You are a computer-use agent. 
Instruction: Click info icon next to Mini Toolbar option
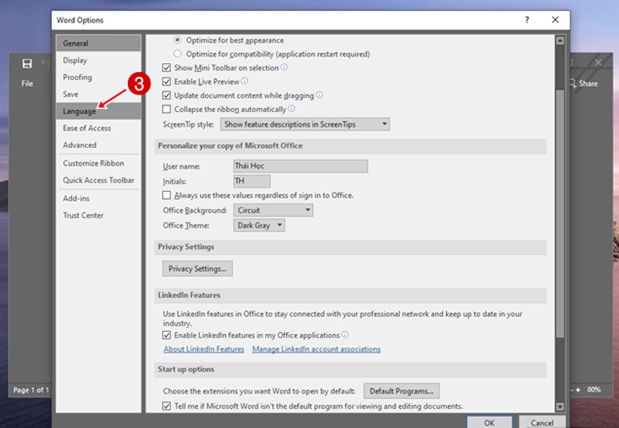point(284,67)
